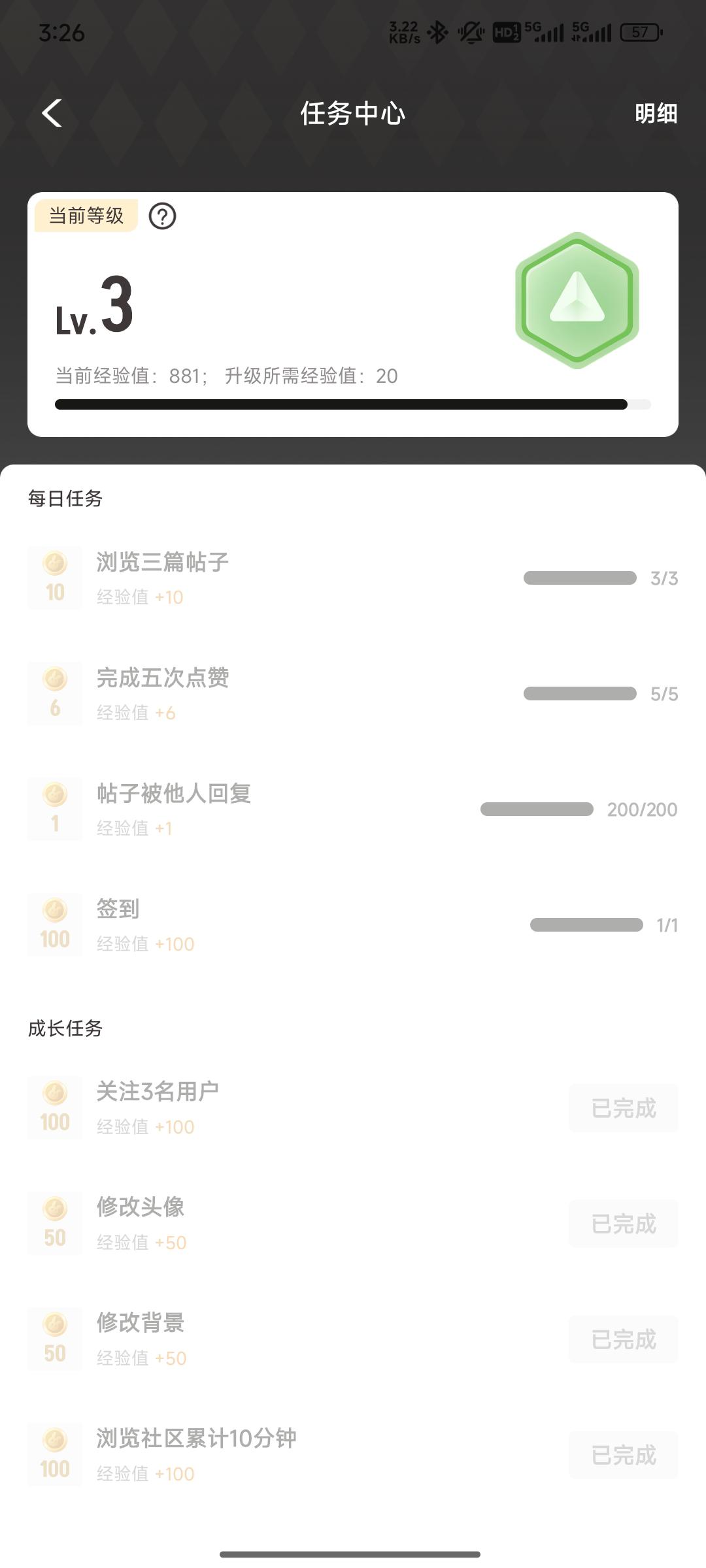Screen dimensions: 706x1568
Task: Tap 已完成 button for 修改头像
Action: tap(623, 1224)
